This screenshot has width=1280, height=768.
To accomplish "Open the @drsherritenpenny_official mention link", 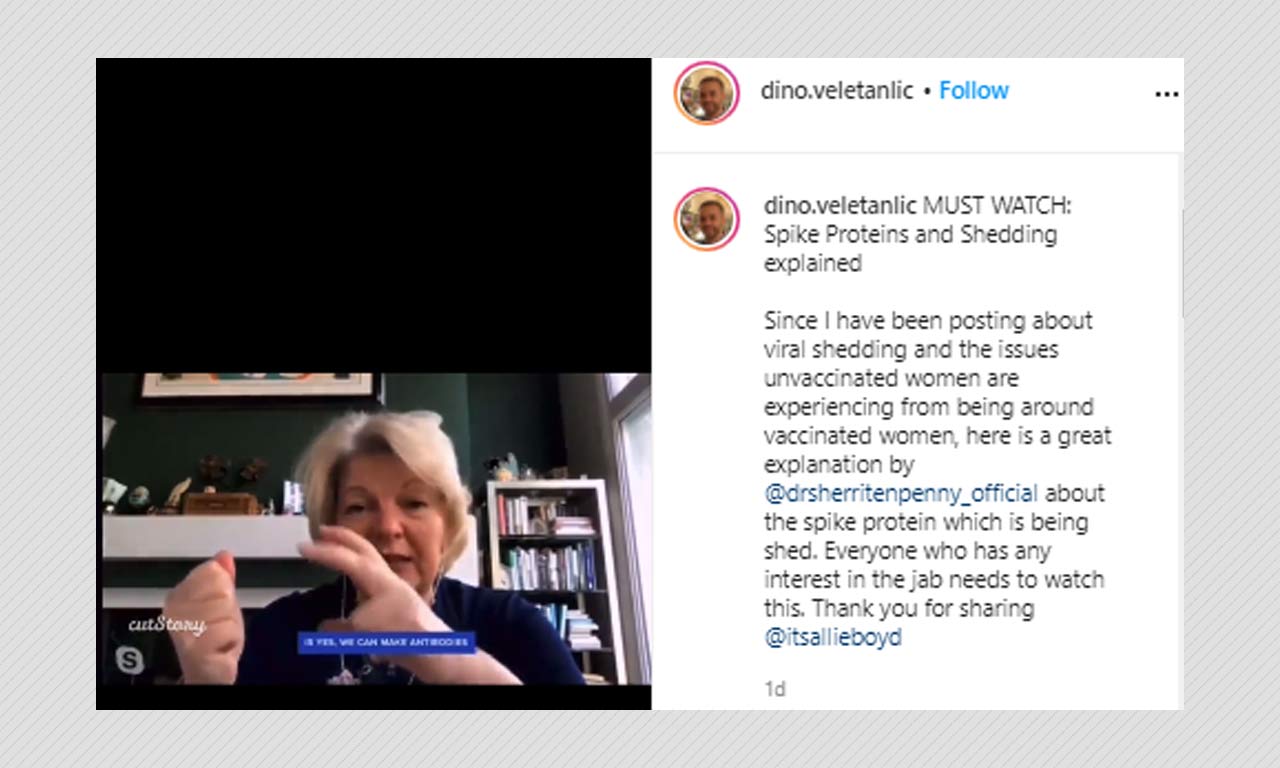I will tap(901, 493).
